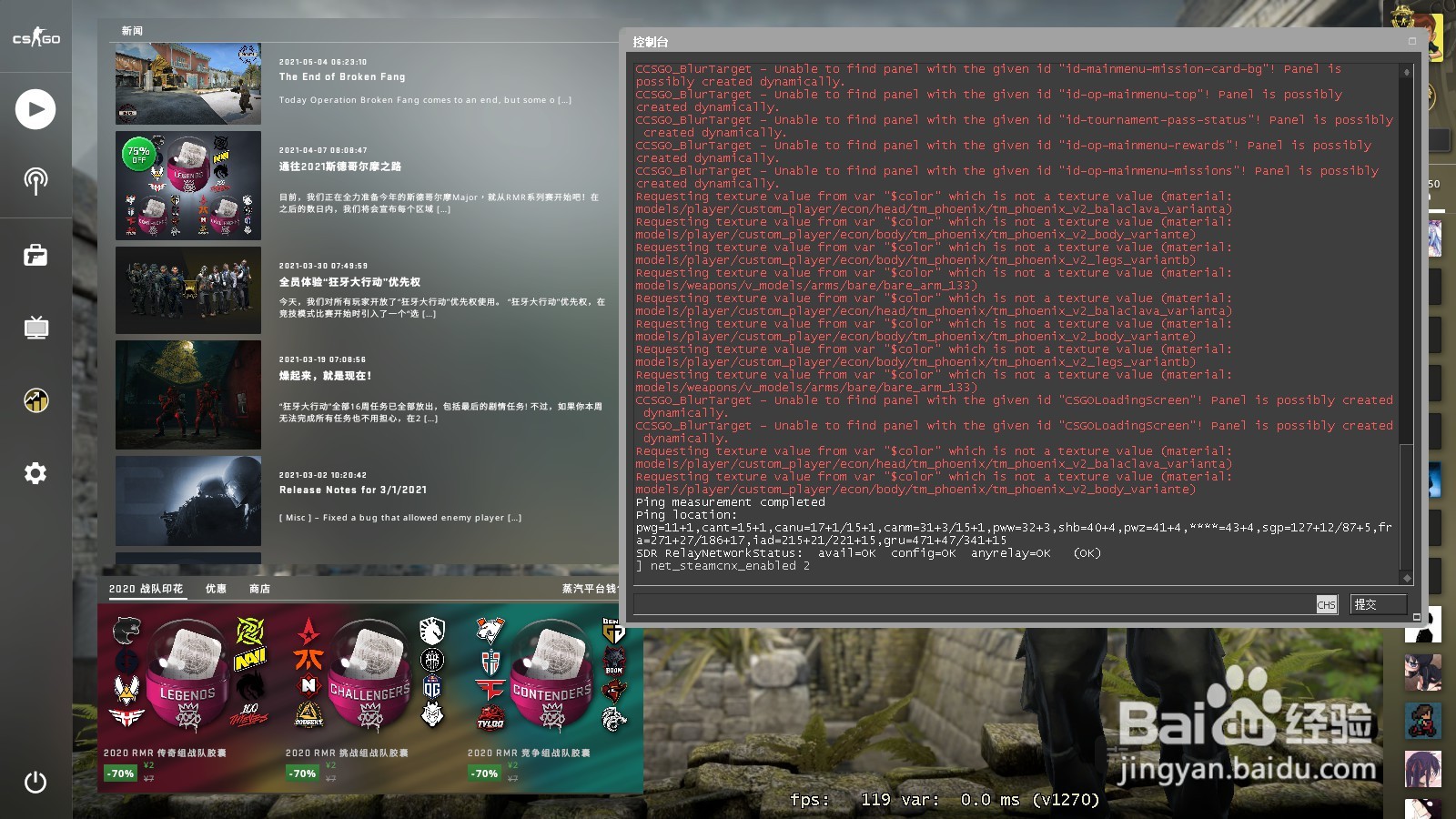This screenshot has height=819, width=1456.
Task: Select the purple-haired anime friend avatar
Action: [x=1422, y=769]
